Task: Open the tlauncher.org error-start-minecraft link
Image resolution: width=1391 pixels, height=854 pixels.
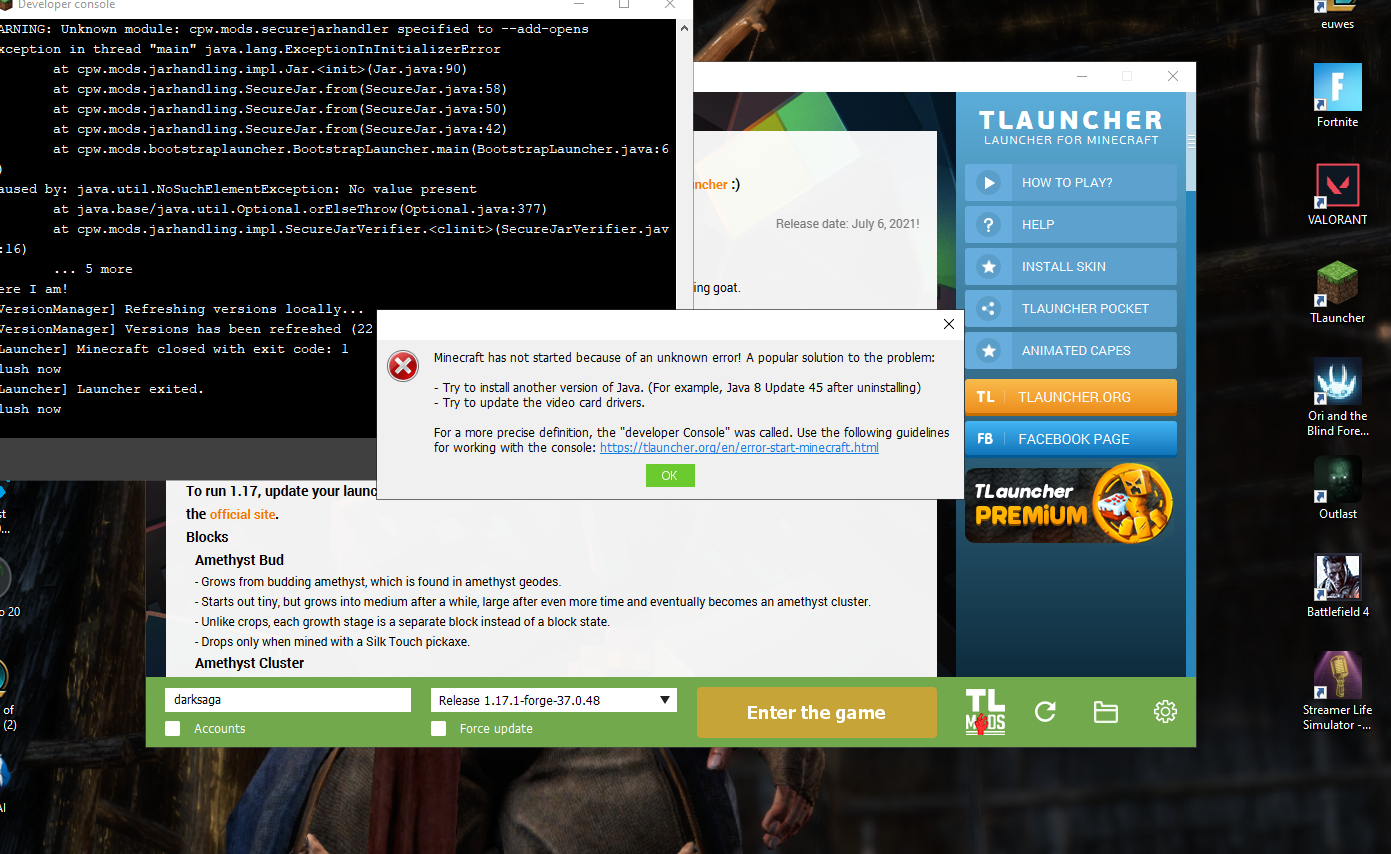Action: pos(739,448)
